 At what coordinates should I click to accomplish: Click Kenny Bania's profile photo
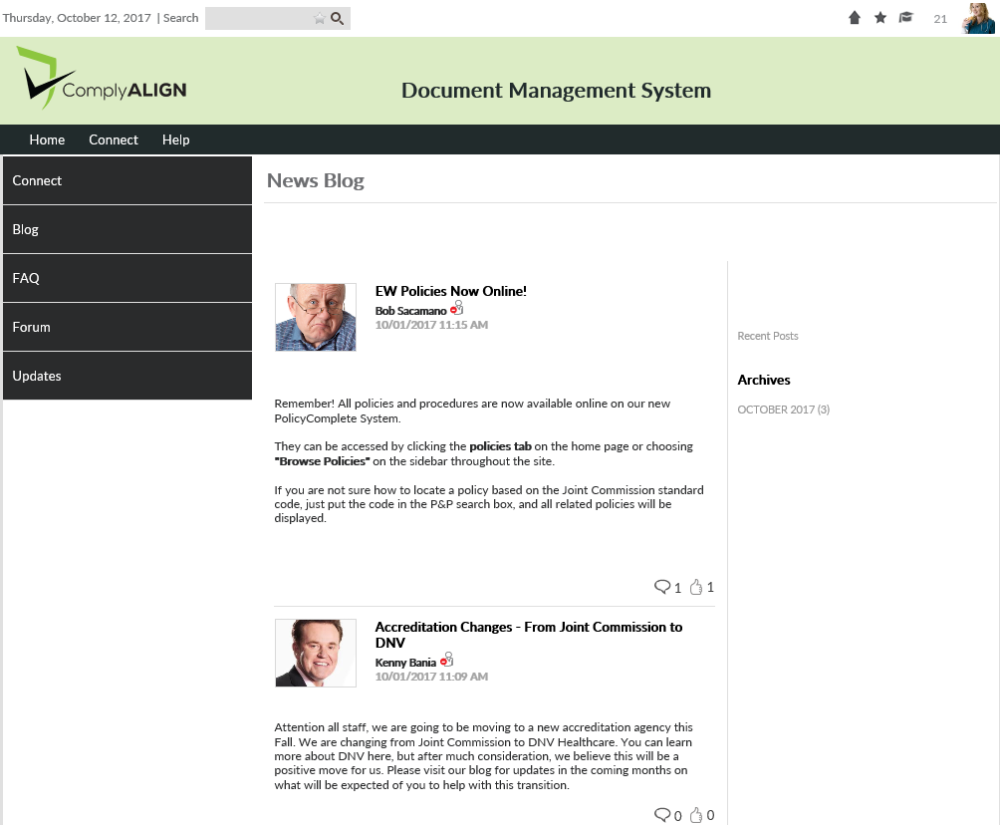click(316, 653)
